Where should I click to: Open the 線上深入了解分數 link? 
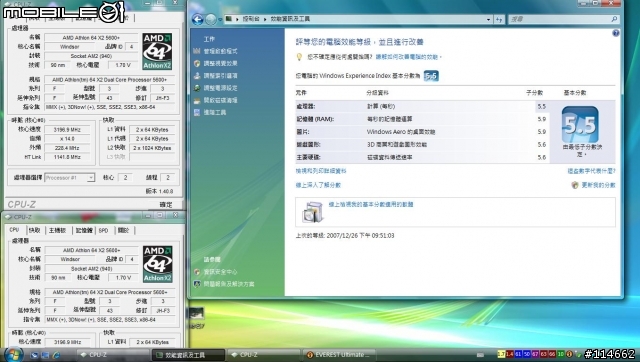click(x=318, y=185)
